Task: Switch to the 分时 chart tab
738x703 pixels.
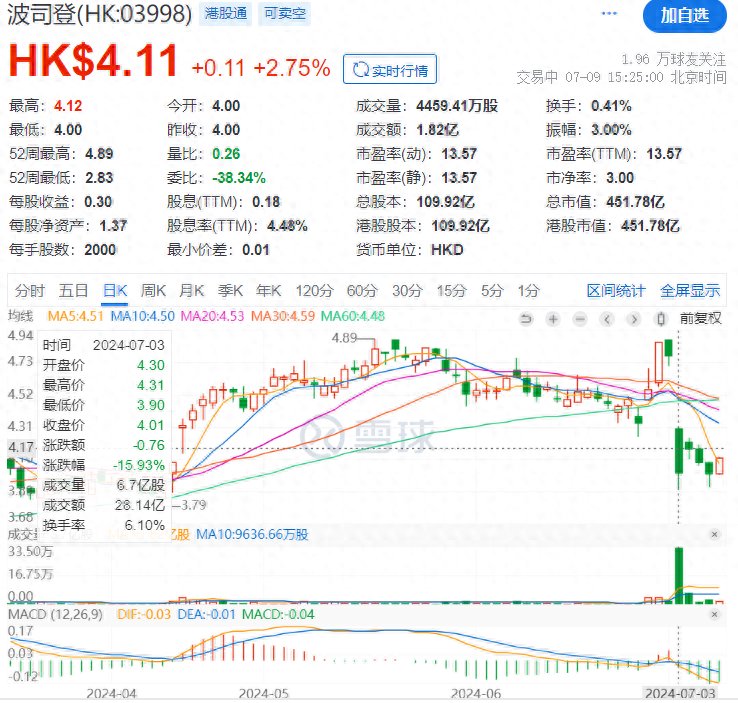Action: tap(30, 291)
